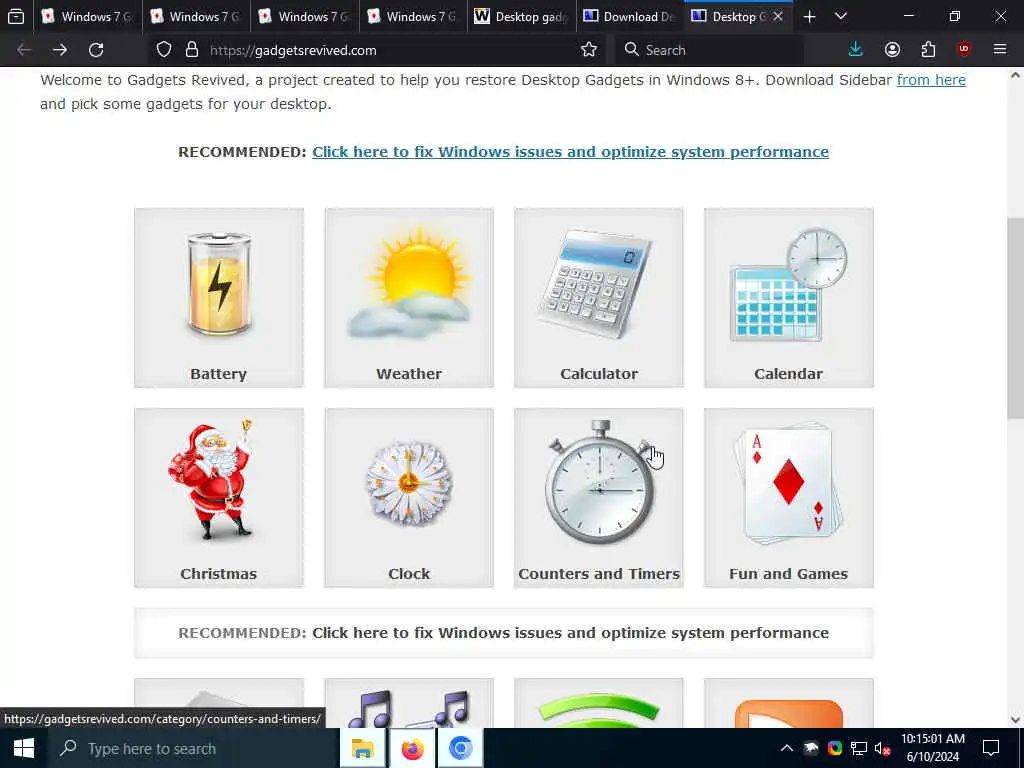Viewport: 1024px width, 768px height.
Task: Open the Firefox application menu
Action: [1000, 50]
